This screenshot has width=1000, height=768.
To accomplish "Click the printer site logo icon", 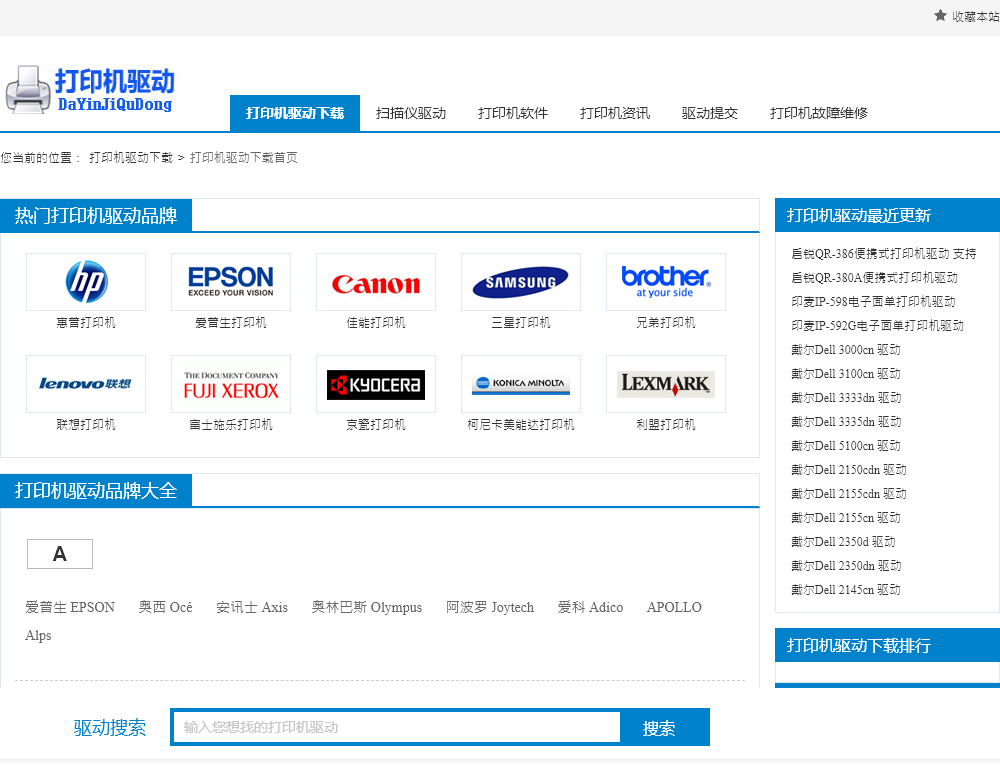I will pyautogui.click(x=28, y=90).
